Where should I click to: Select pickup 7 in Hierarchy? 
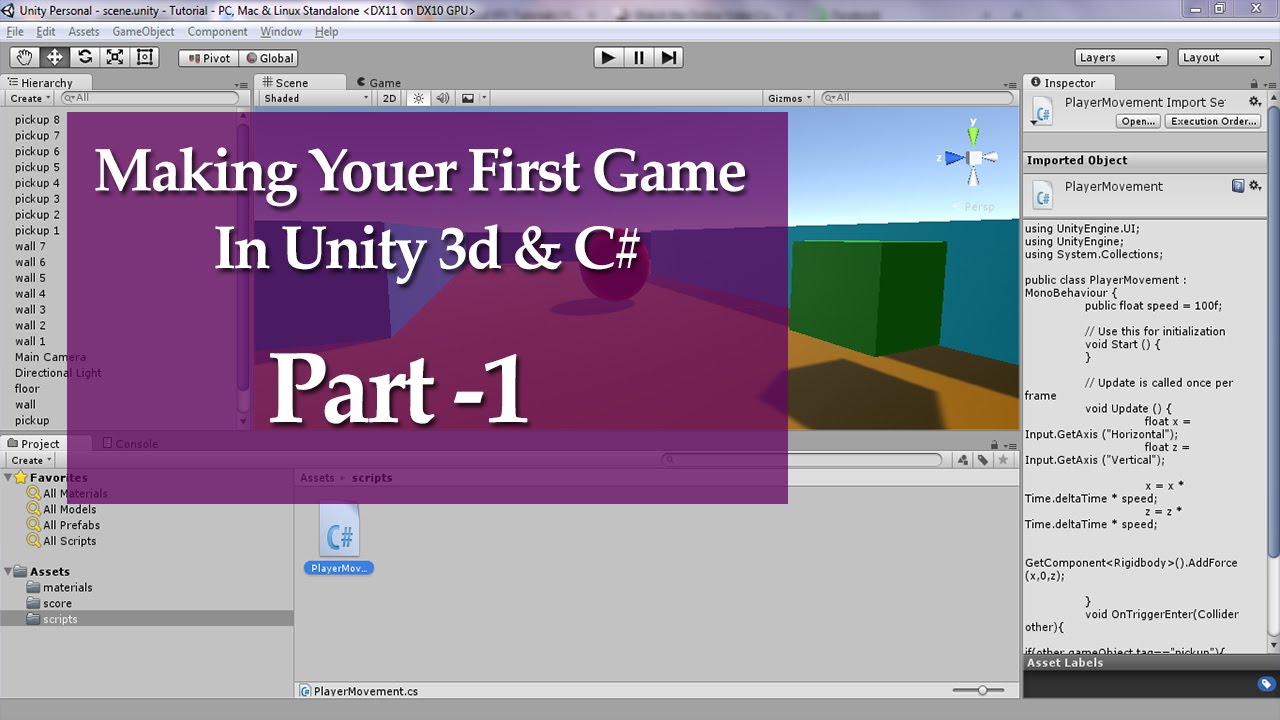pyautogui.click(x=37, y=136)
